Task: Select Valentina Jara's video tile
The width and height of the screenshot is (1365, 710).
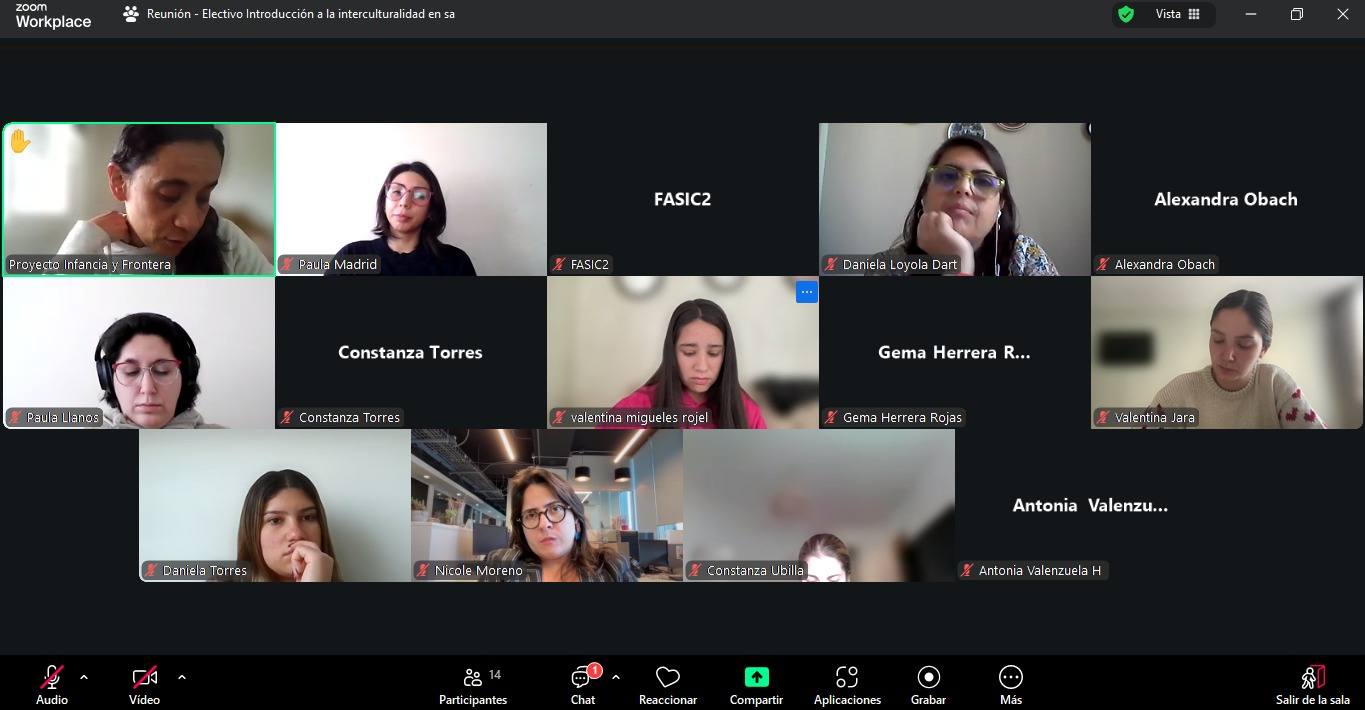Action: pyautogui.click(x=1227, y=352)
